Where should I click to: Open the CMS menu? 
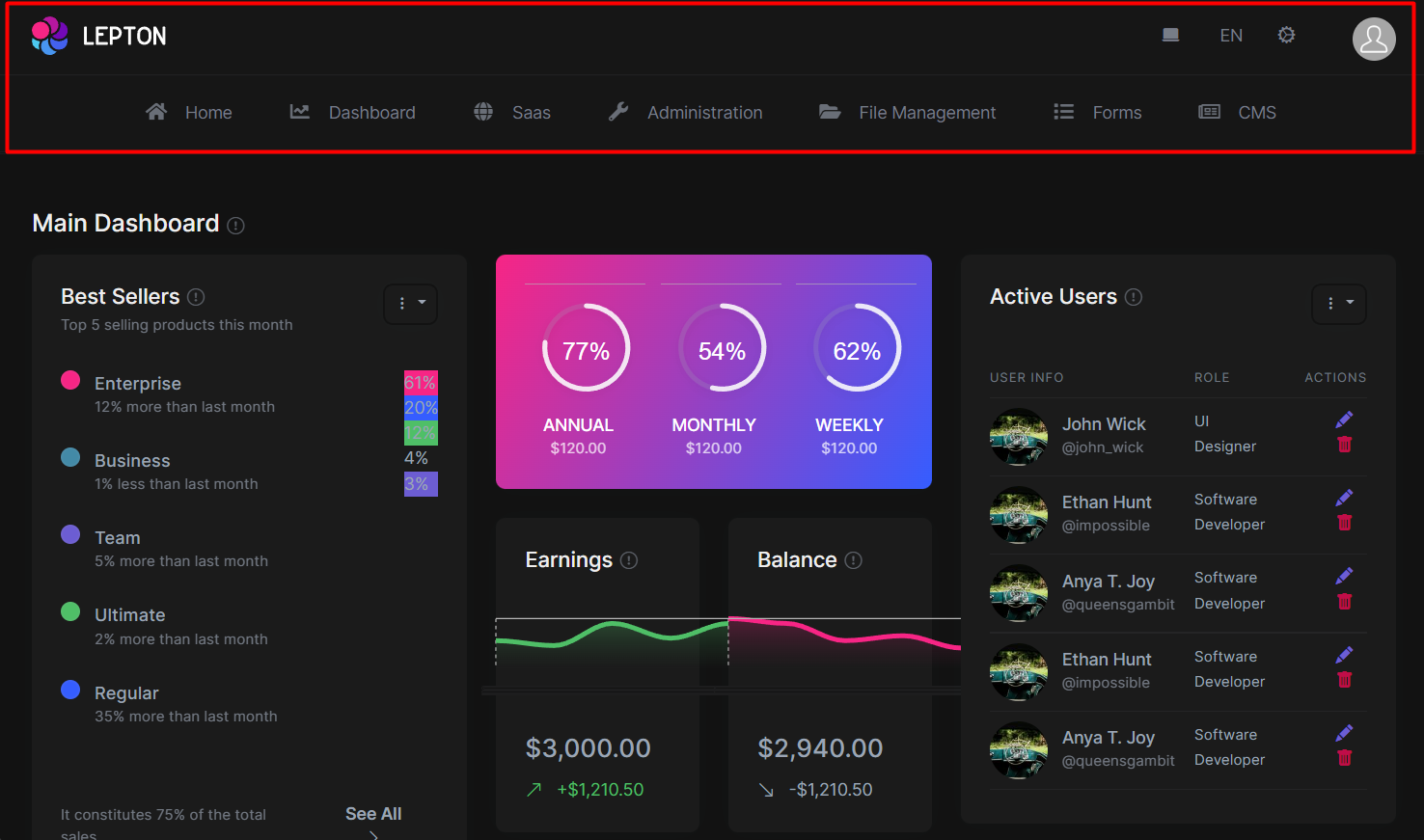pos(1238,112)
